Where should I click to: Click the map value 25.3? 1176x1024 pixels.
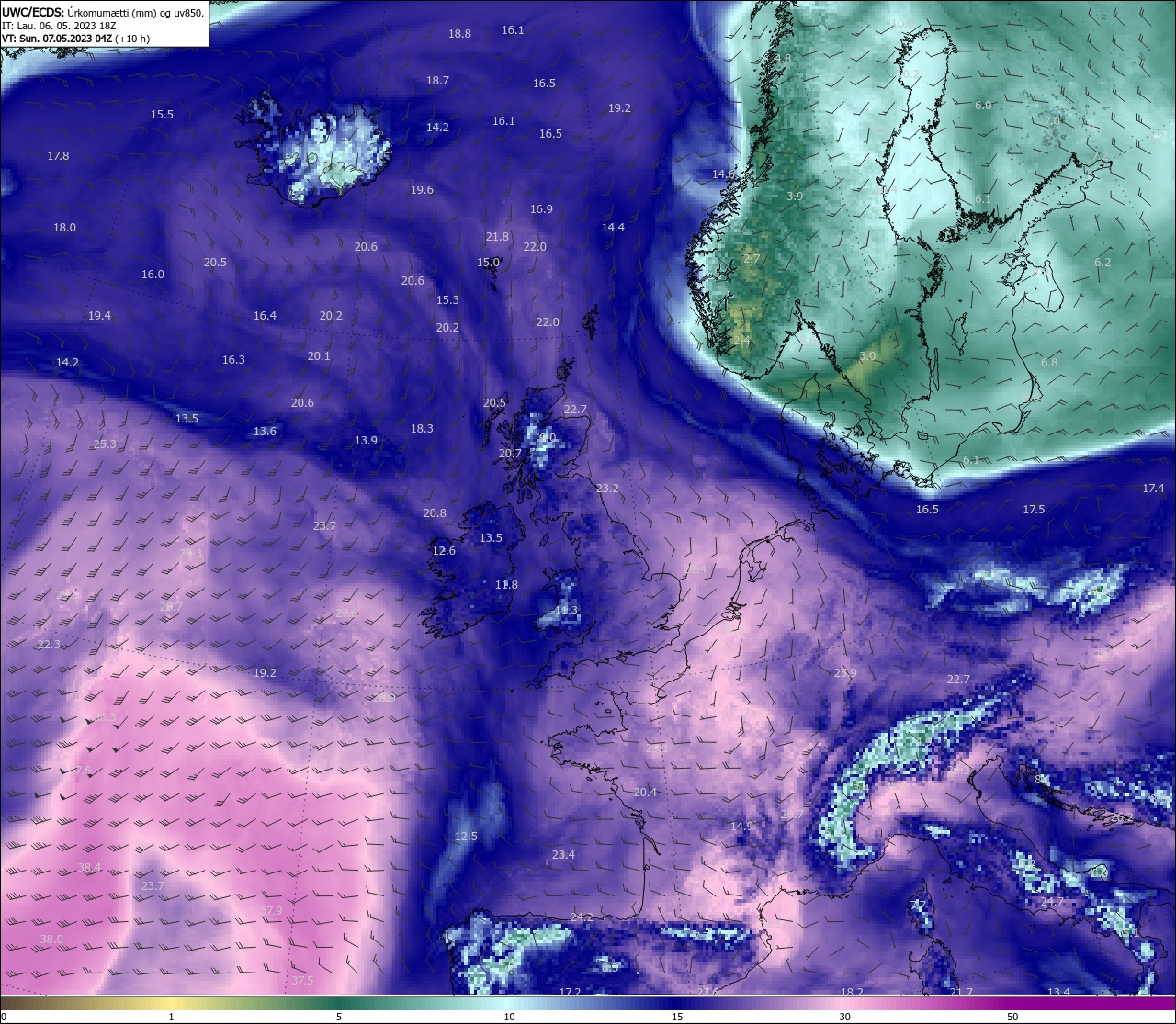pos(105,444)
